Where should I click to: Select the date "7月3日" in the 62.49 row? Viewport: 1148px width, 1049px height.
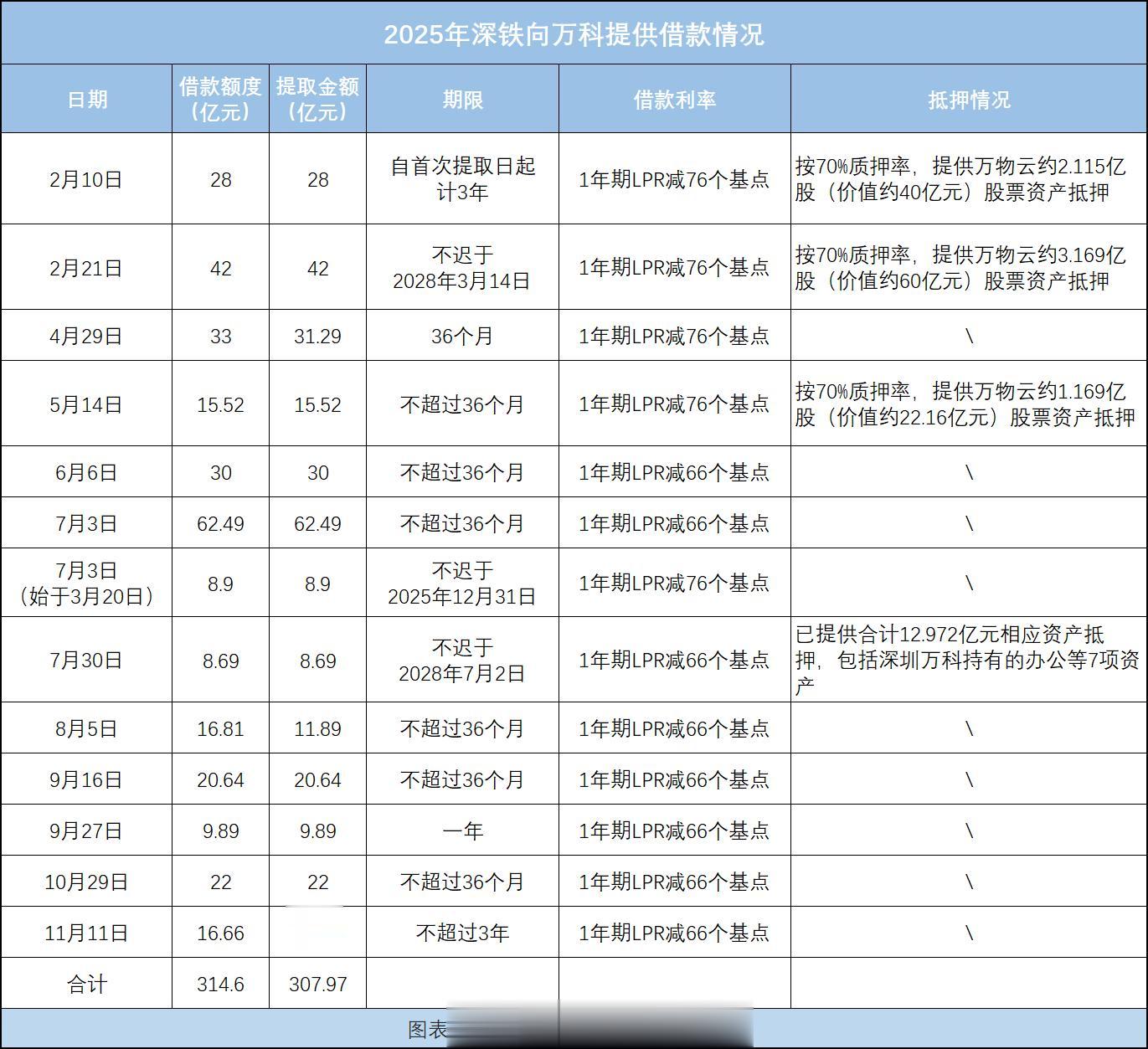[x=86, y=523]
